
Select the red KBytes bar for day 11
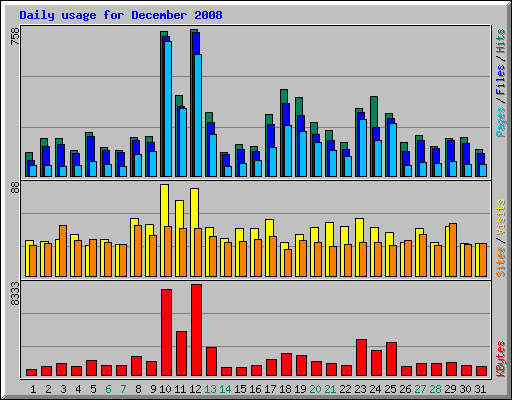point(181,354)
